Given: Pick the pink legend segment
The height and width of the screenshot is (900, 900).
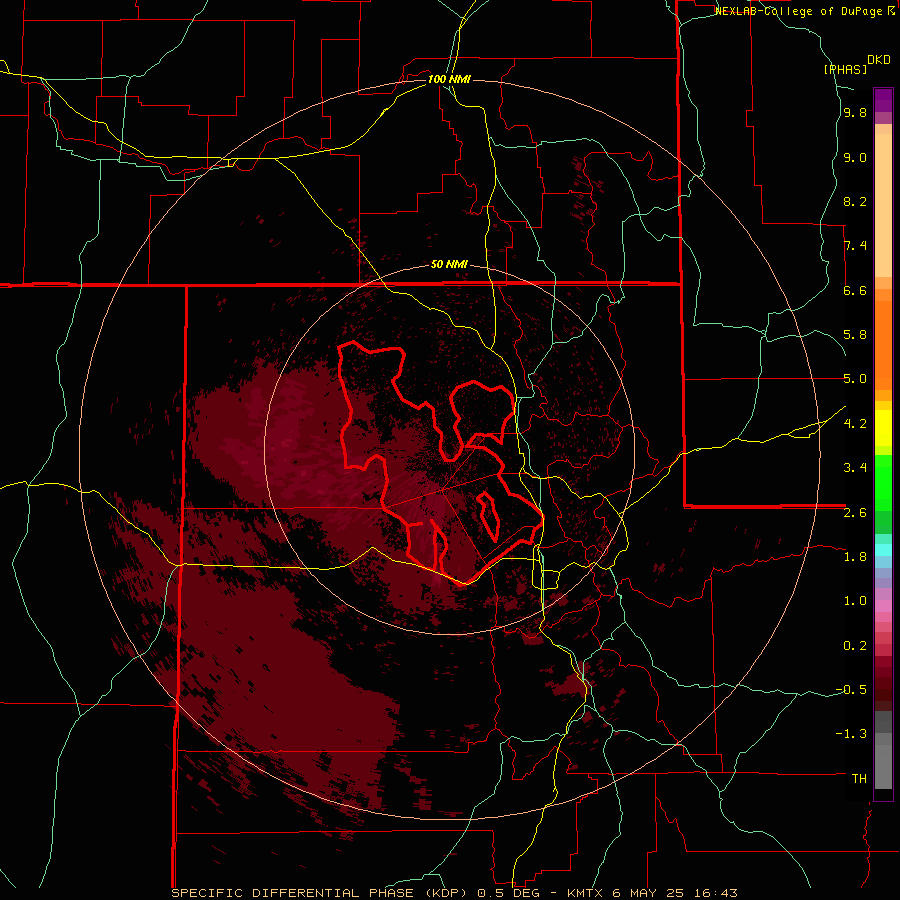Looking at the screenshot, I should 883,606.
